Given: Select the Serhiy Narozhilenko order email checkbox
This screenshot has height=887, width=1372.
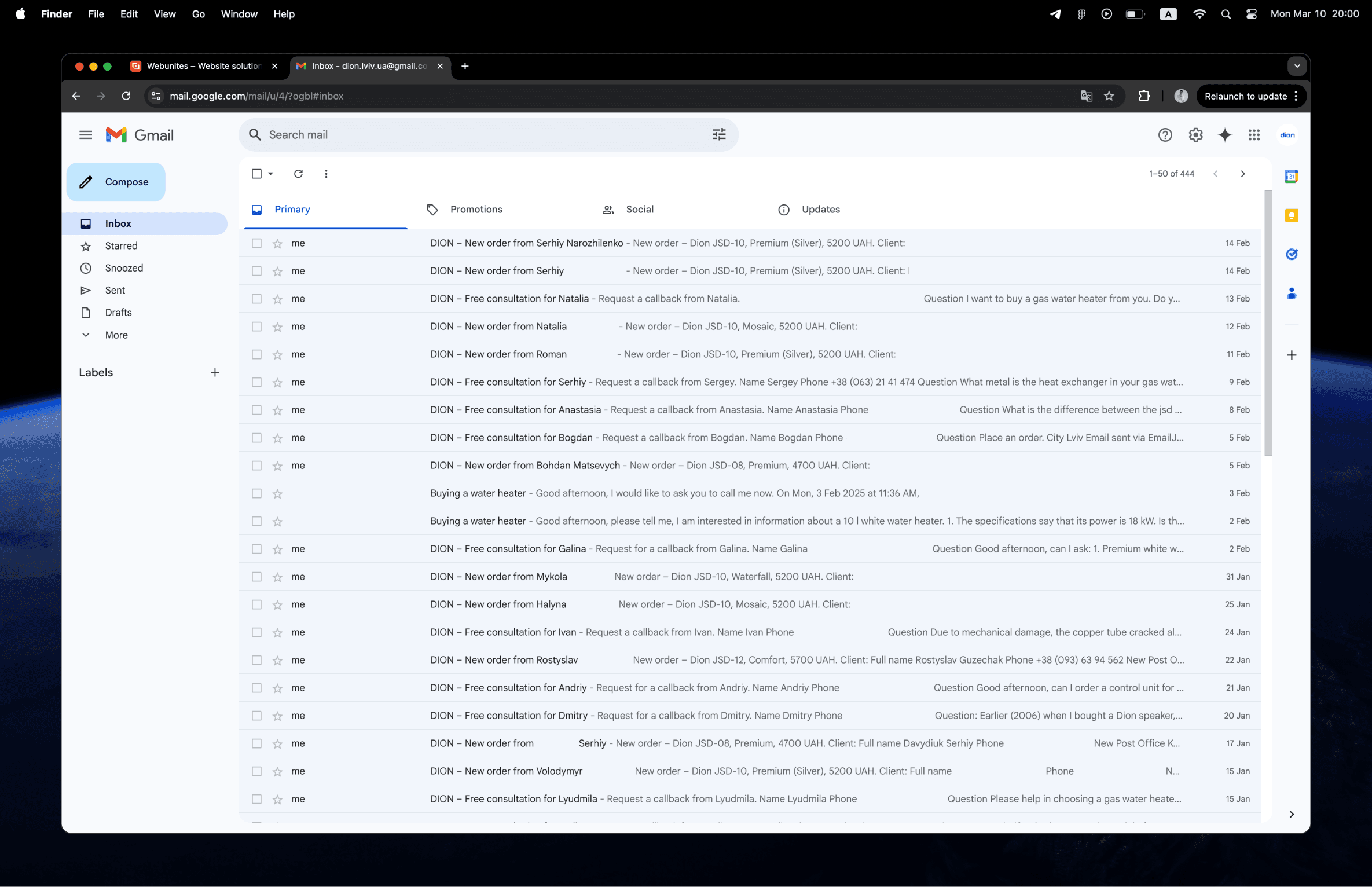Looking at the screenshot, I should coord(256,244).
